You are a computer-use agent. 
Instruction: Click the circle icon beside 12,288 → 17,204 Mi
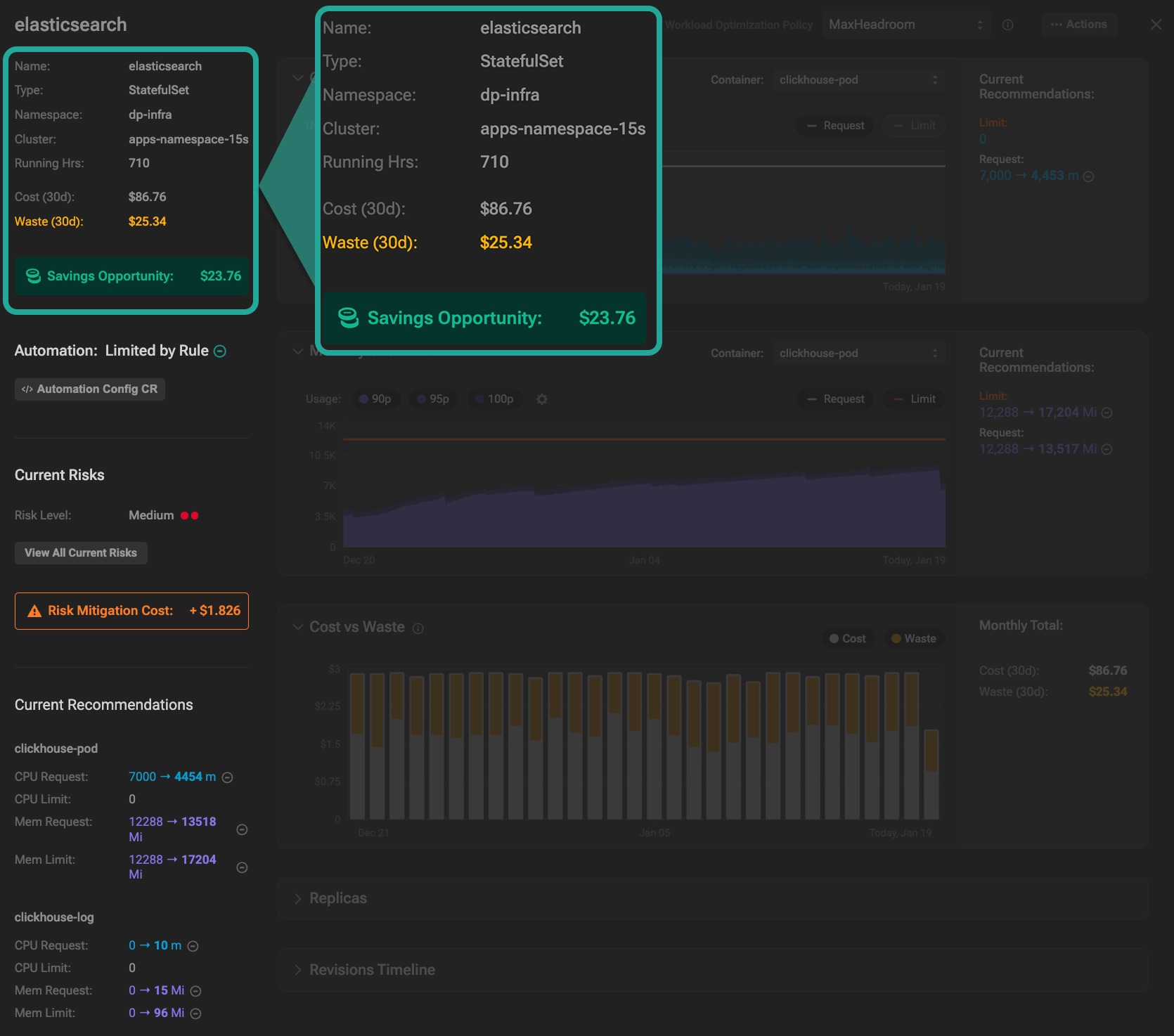coord(1107,413)
